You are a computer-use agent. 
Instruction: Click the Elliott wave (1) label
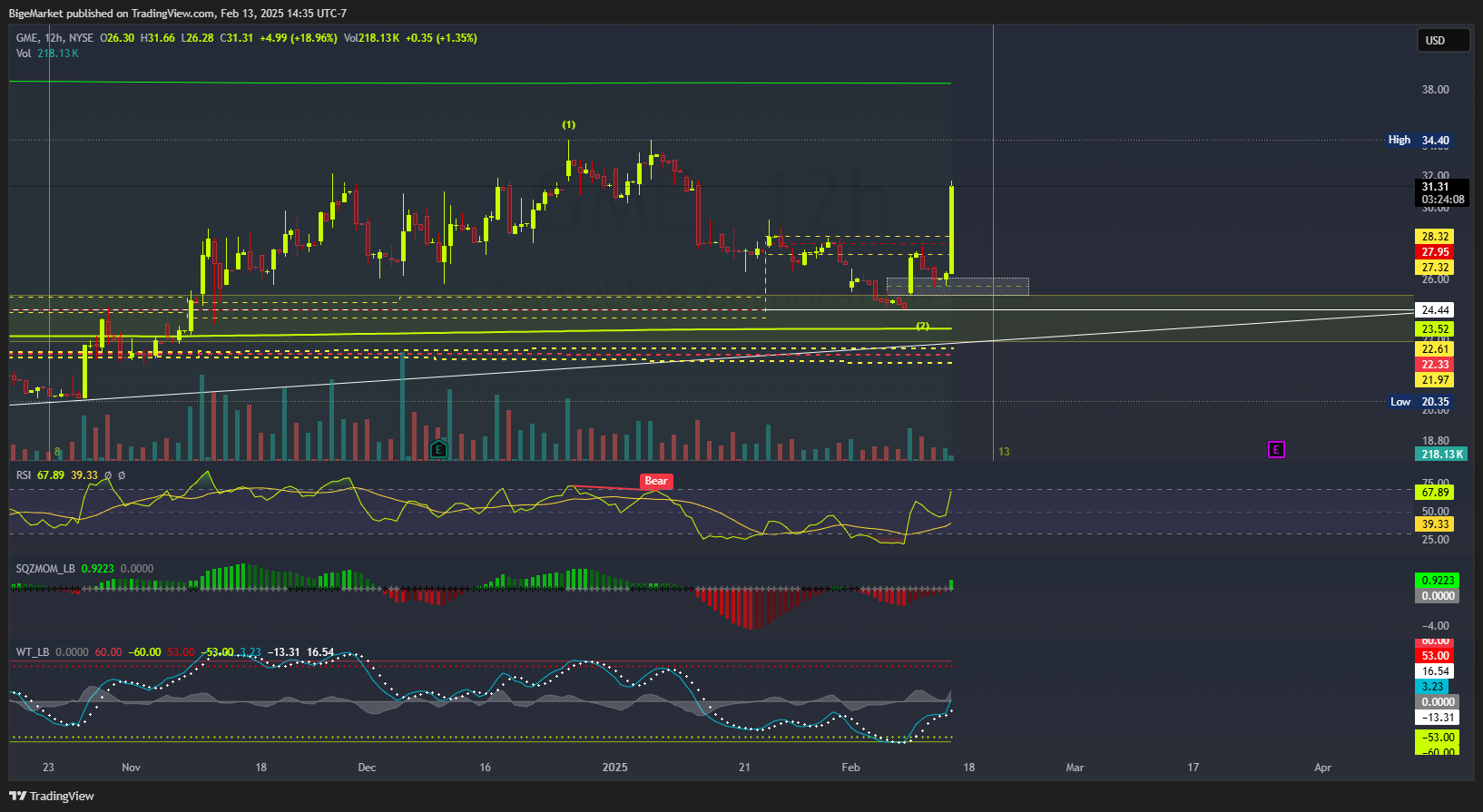click(568, 124)
